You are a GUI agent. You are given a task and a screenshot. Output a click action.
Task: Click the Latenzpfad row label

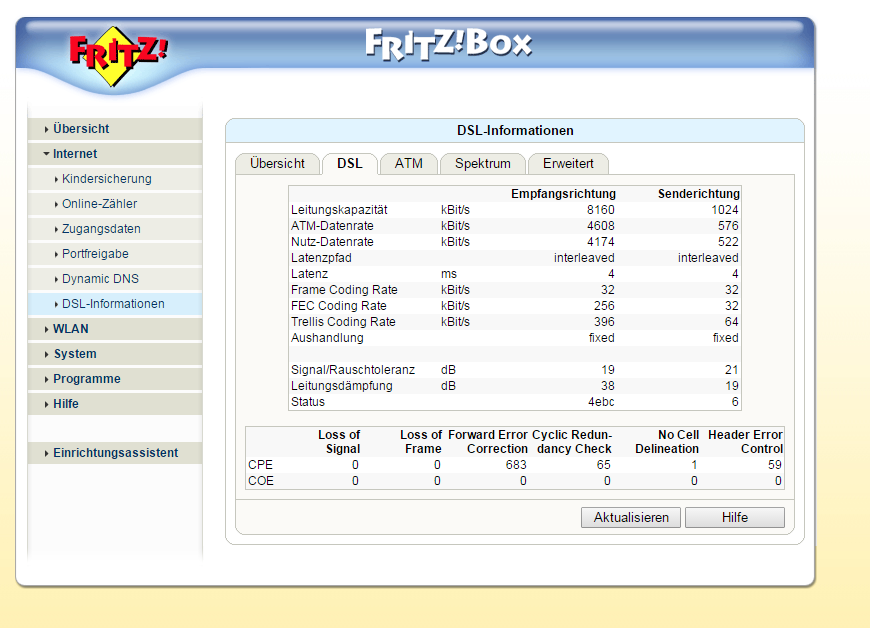[x=321, y=259]
